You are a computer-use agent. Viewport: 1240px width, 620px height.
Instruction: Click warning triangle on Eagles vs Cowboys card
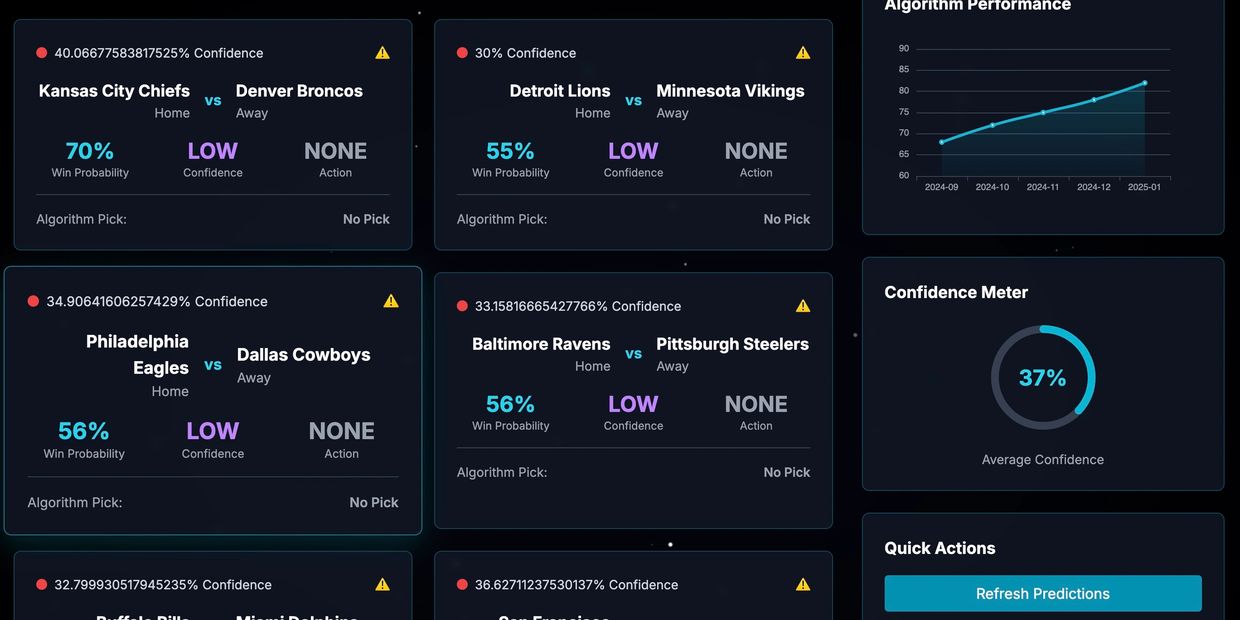pos(391,301)
